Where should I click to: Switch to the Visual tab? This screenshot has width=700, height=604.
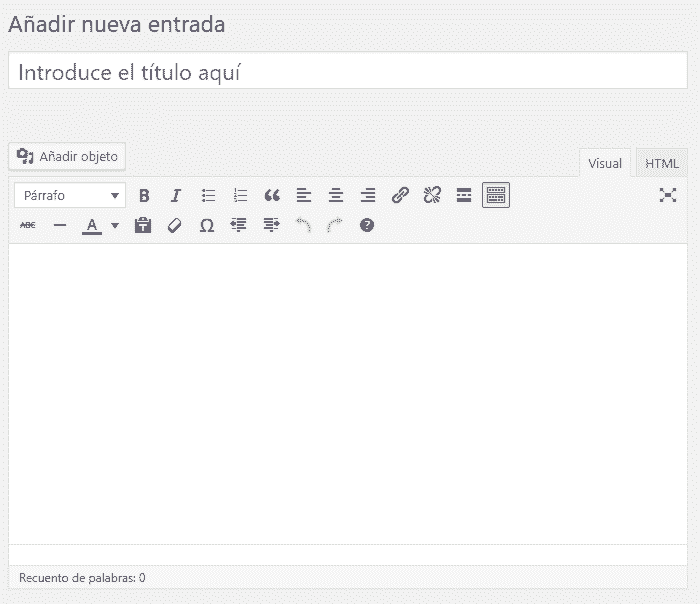pyautogui.click(x=605, y=163)
